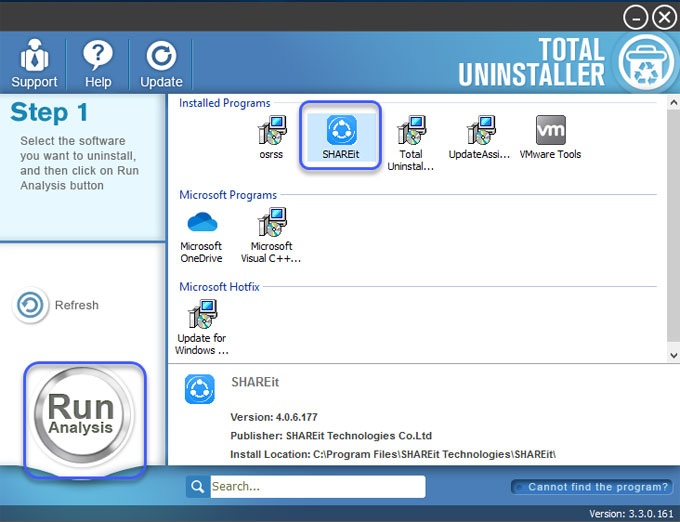
Task: Open the Support section
Action: 34,63
